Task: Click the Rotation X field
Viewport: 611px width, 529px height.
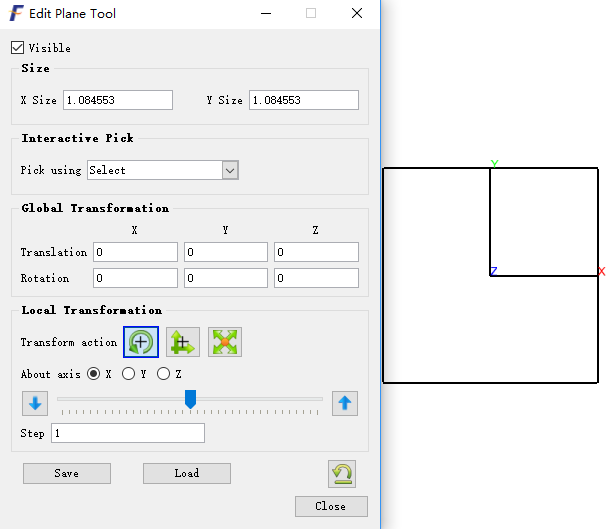Action: pyautogui.click(x=135, y=278)
